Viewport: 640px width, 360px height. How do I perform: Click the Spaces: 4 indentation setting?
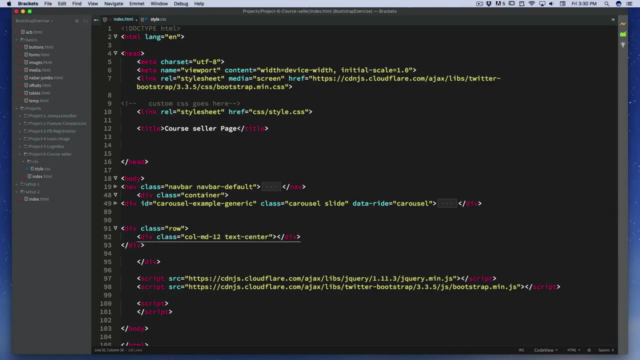606,350
